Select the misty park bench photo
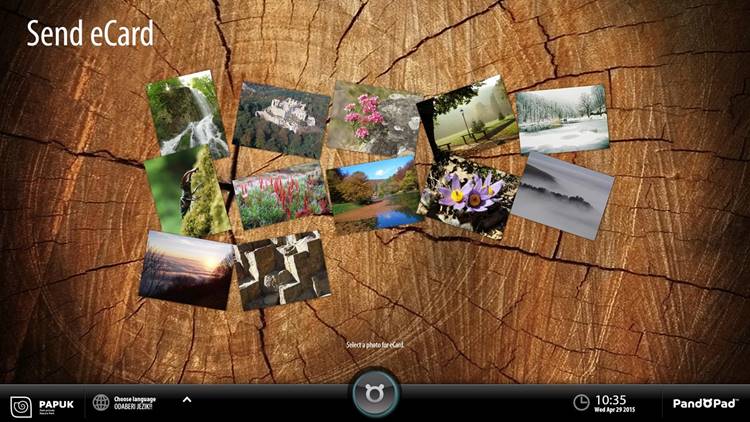The image size is (750, 422). pos(468,117)
